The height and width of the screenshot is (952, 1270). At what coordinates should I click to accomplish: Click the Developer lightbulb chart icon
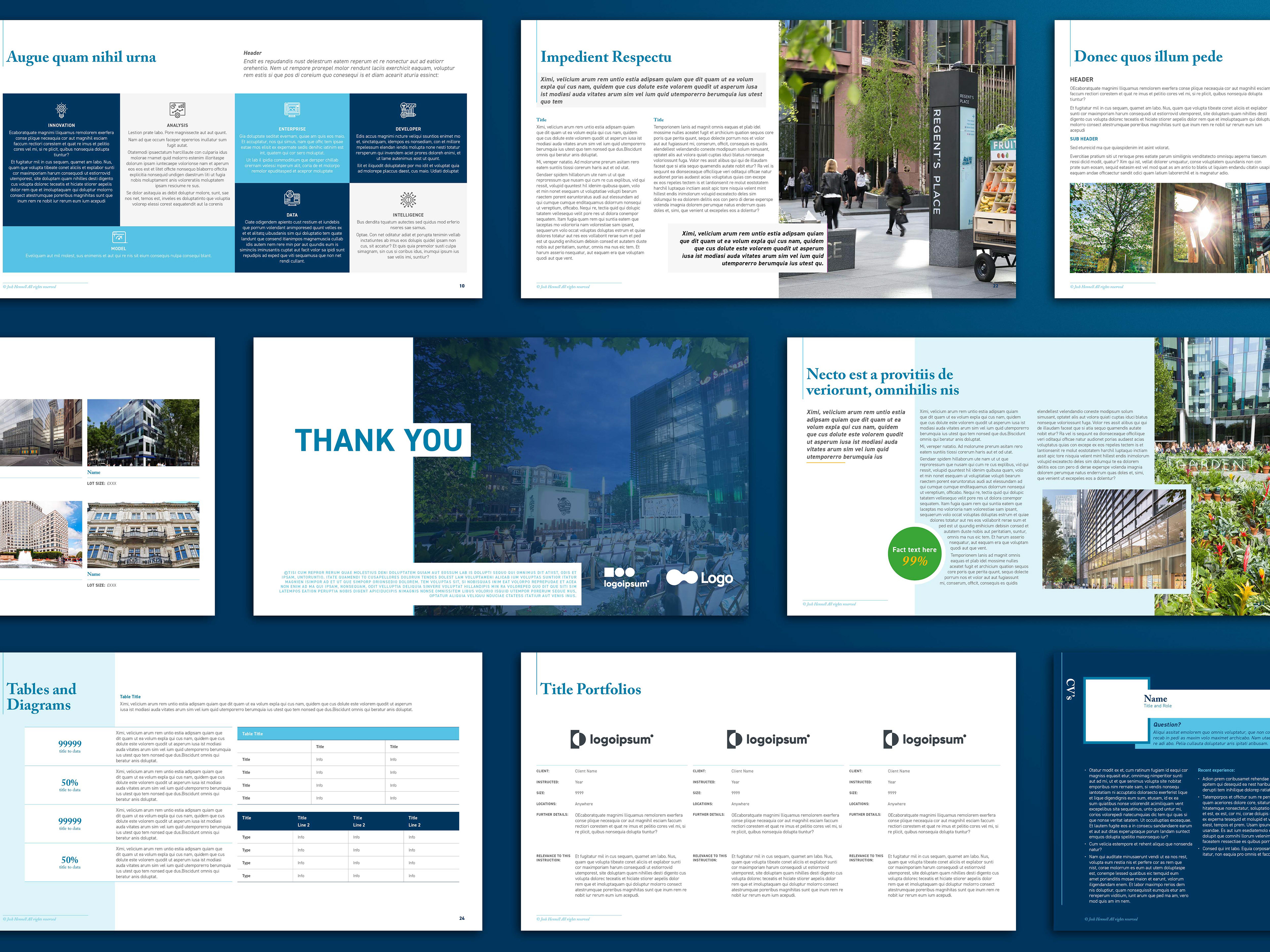click(x=408, y=110)
